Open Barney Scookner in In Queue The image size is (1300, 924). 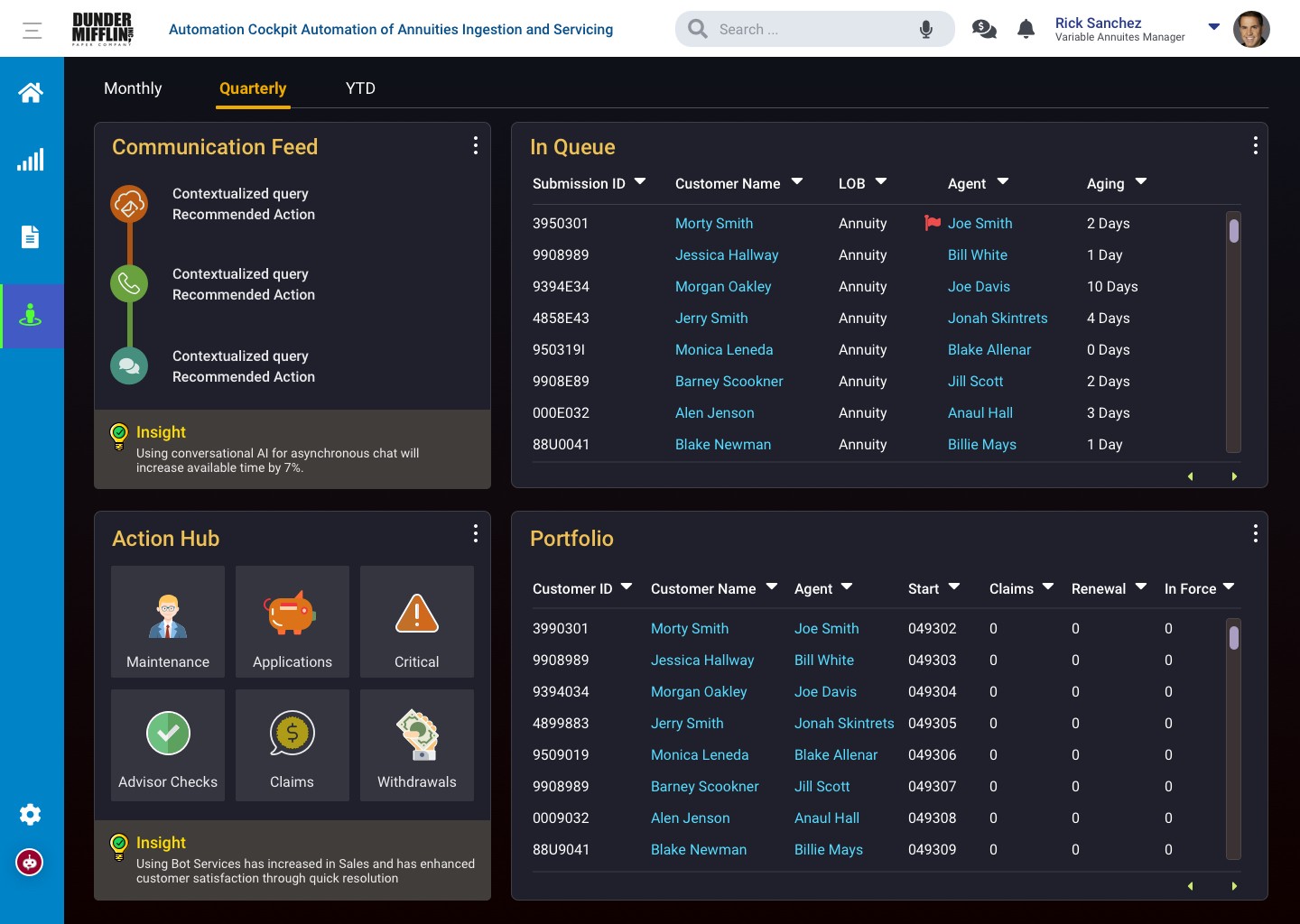[x=729, y=381]
